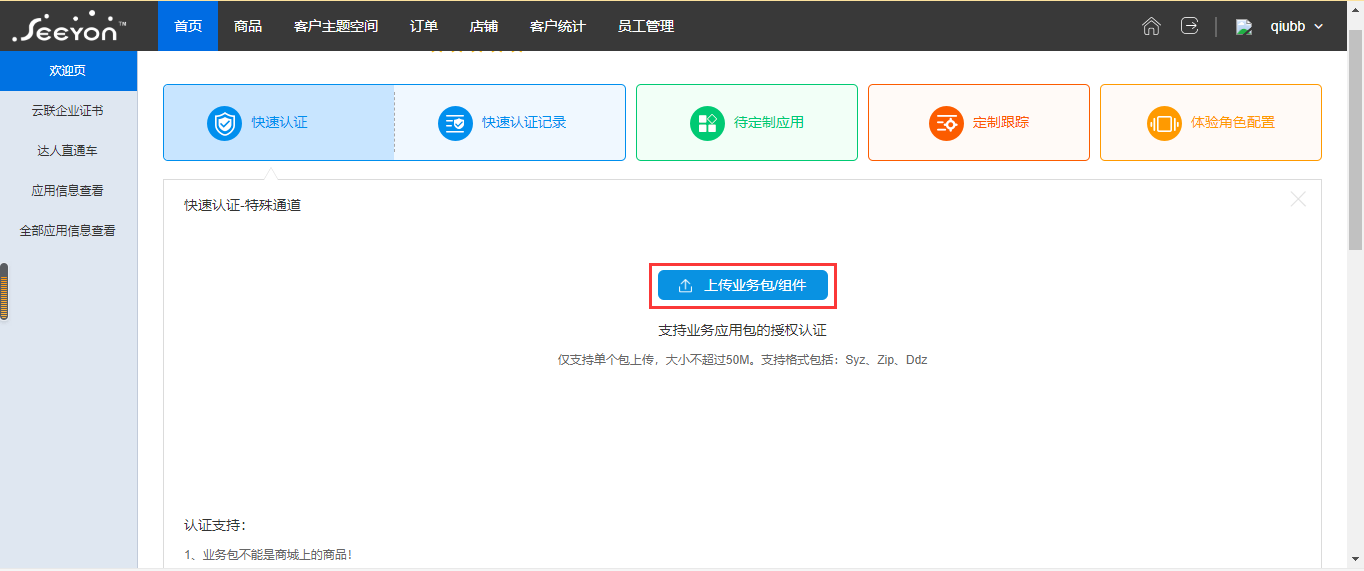Click the 业务包不能是商城上的商品 line

coord(268,554)
